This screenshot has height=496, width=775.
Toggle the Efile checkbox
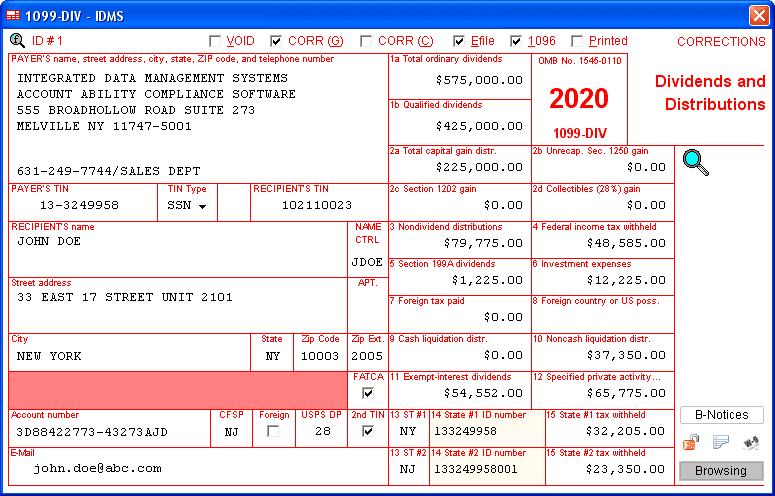[x=459, y=41]
